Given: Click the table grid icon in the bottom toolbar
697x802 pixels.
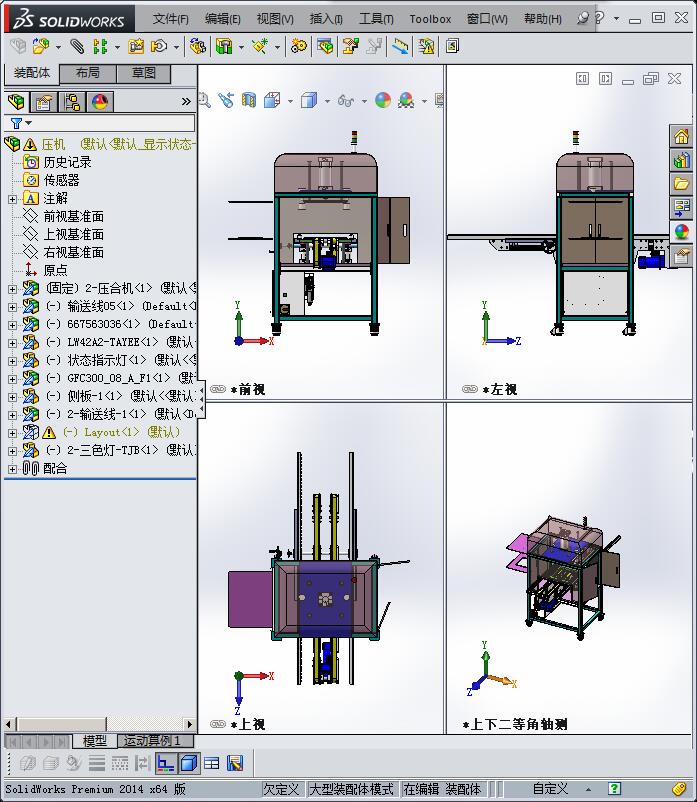Looking at the screenshot, I should pyautogui.click(x=211, y=763).
